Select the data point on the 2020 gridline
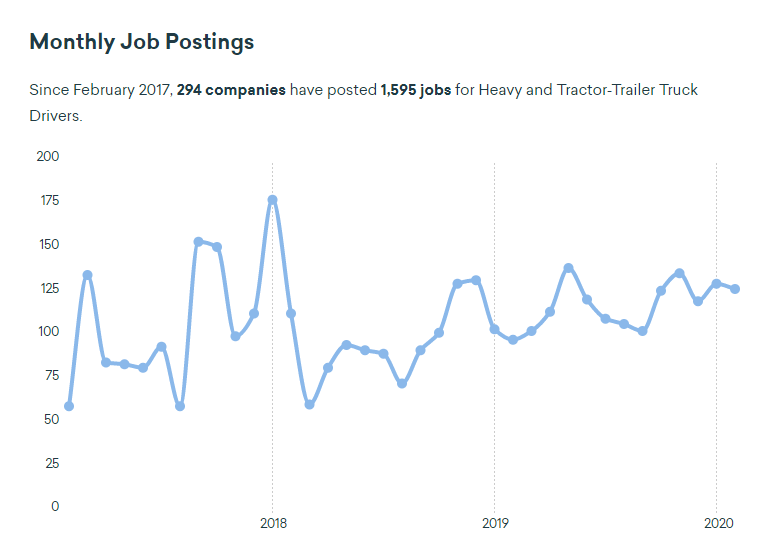This screenshot has width=763, height=560. click(716, 284)
